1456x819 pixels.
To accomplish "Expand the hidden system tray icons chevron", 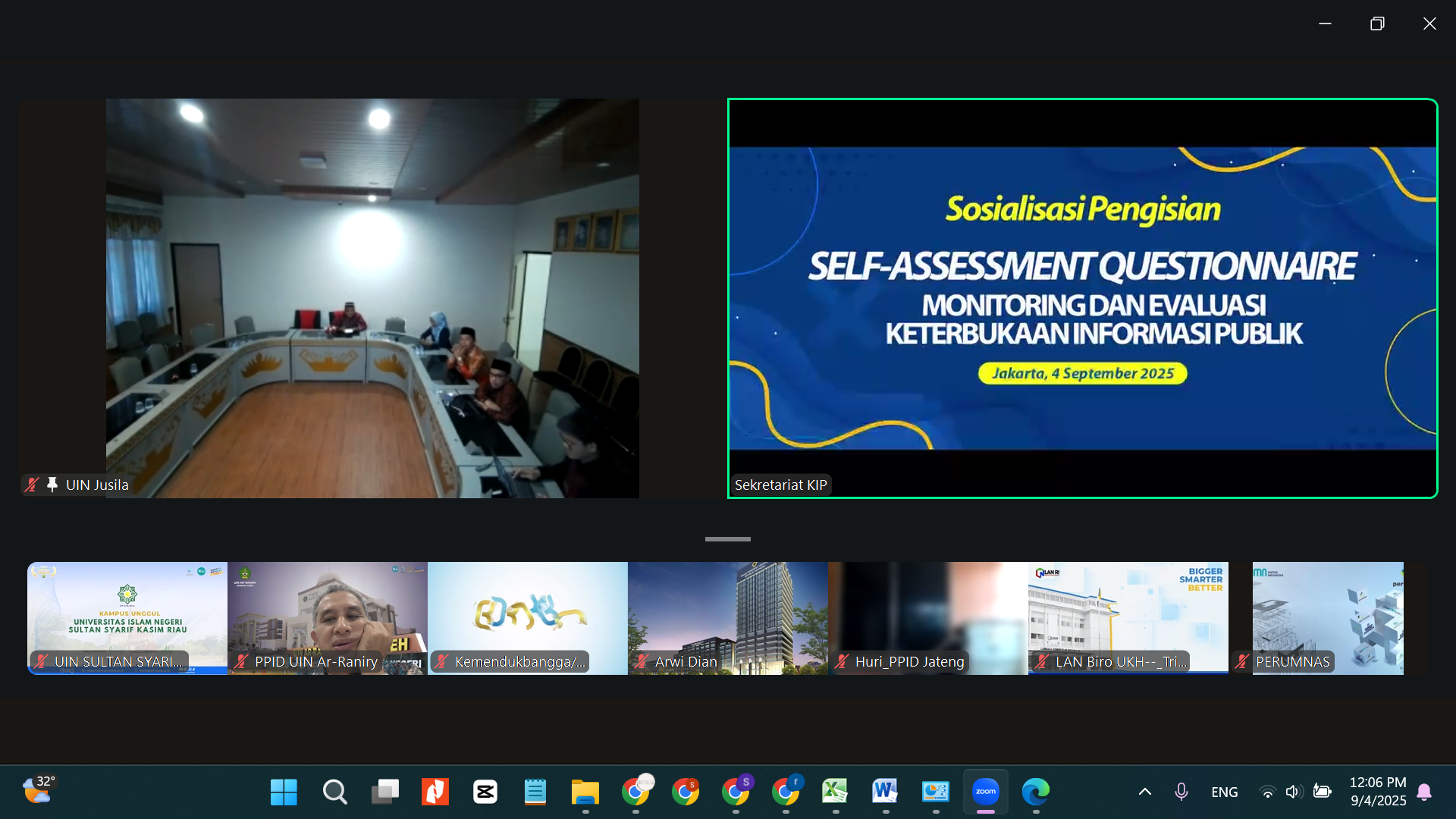I will pyautogui.click(x=1144, y=792).
